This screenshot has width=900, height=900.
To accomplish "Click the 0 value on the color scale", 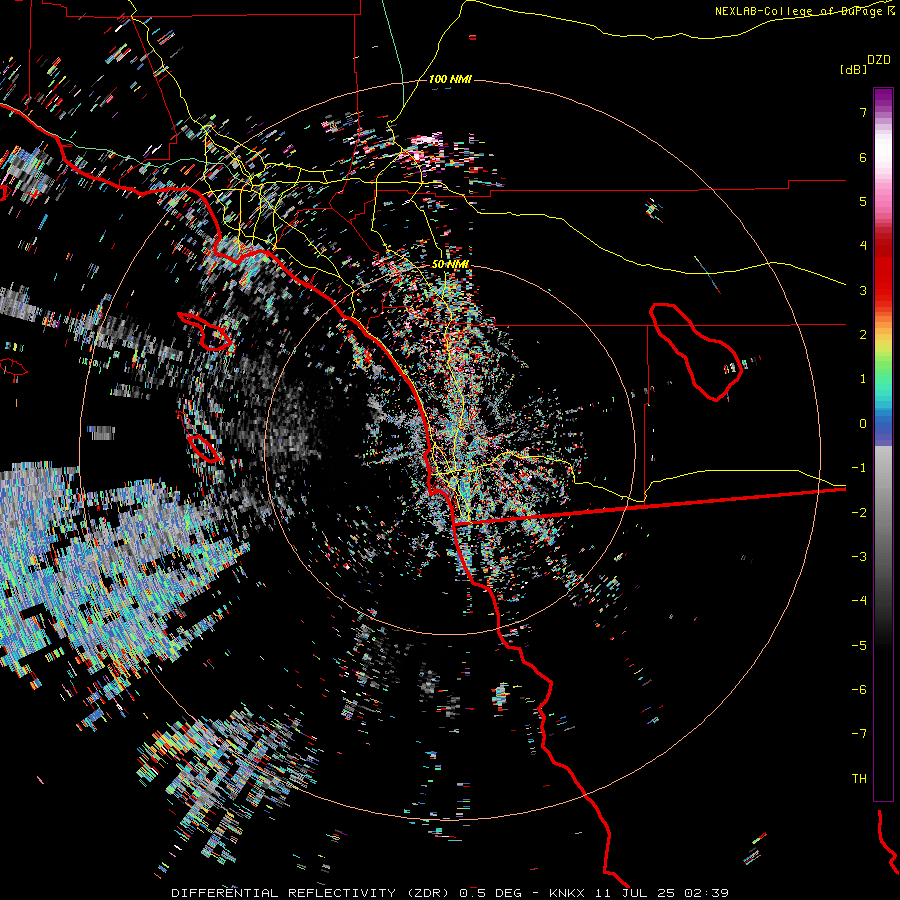I will coord(863,424).
